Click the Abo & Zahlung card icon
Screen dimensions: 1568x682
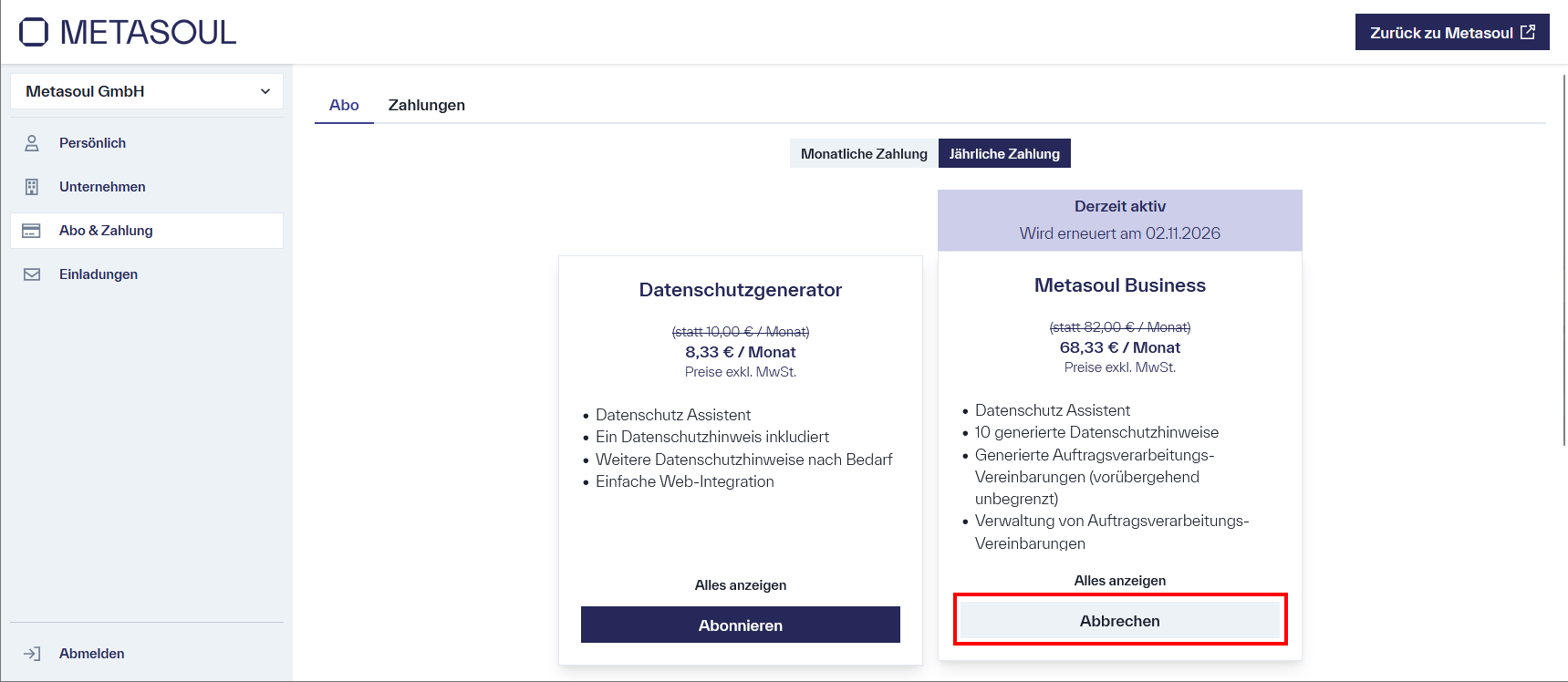(x=31, y=231)
